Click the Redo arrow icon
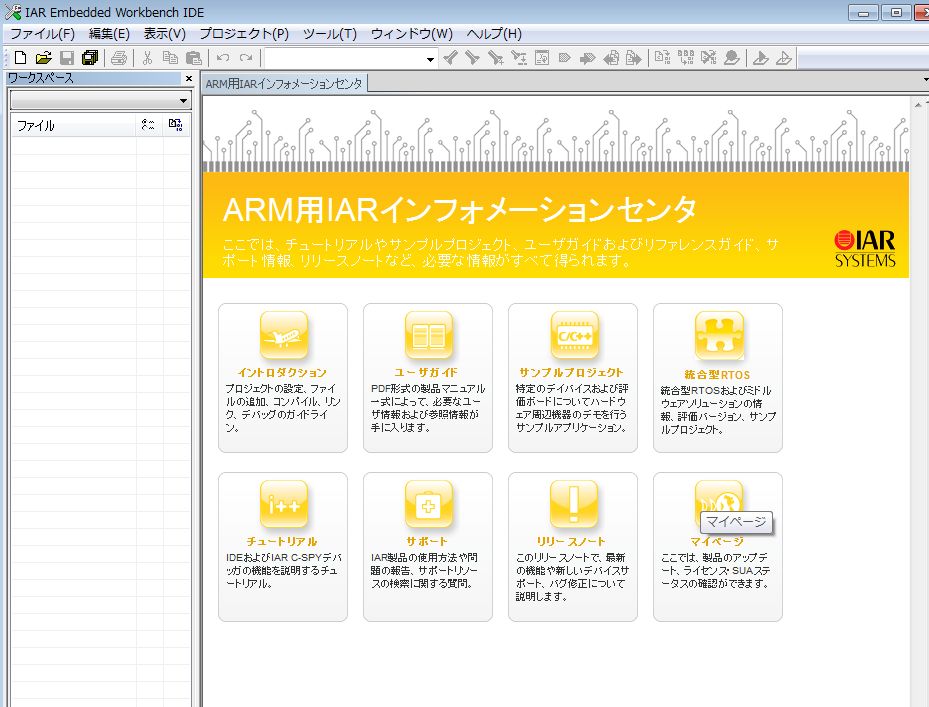Viewport: 929px width, 707px height. (x=246, y=57)
